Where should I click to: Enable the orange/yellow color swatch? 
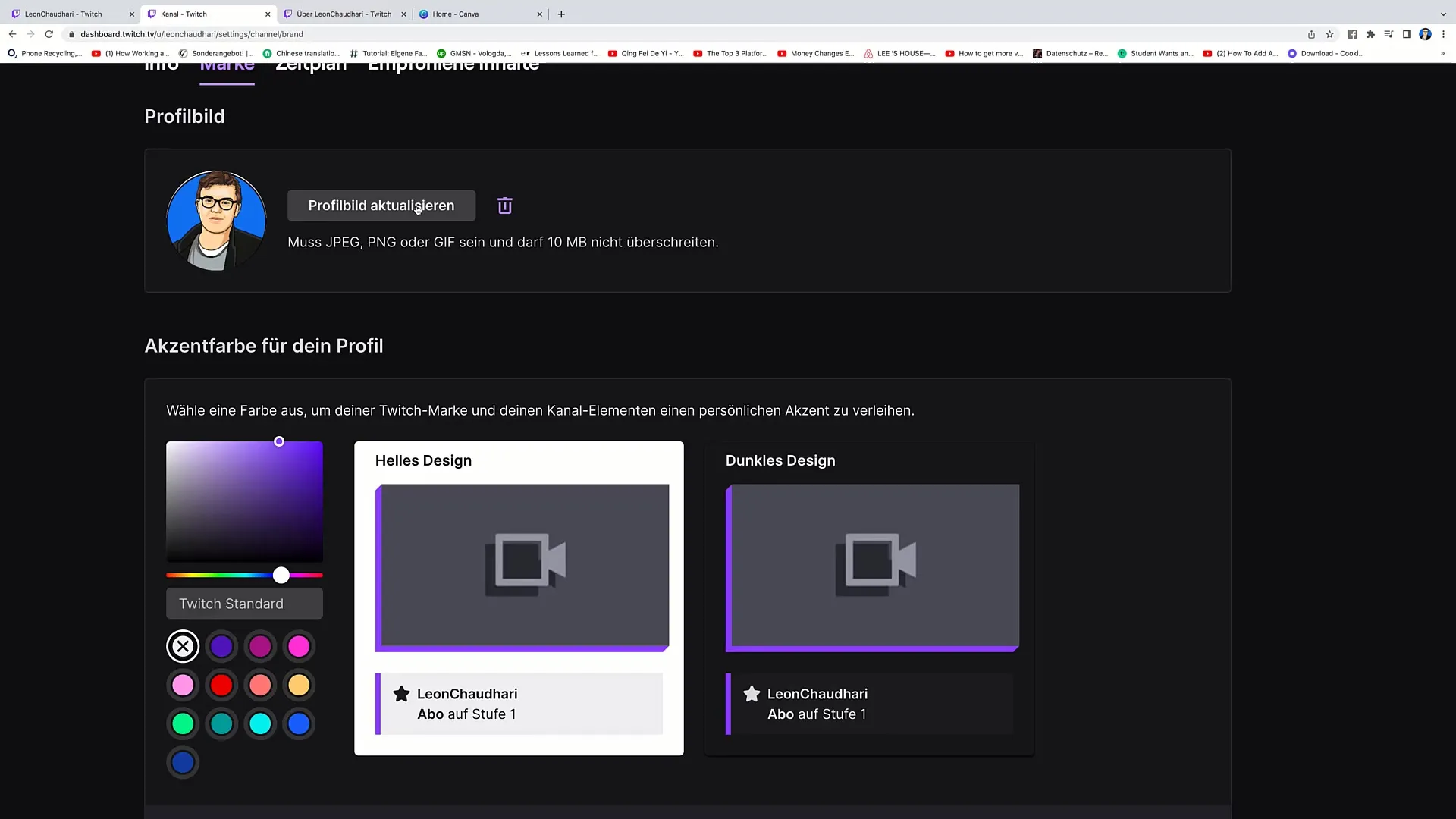tap(299, 684)
